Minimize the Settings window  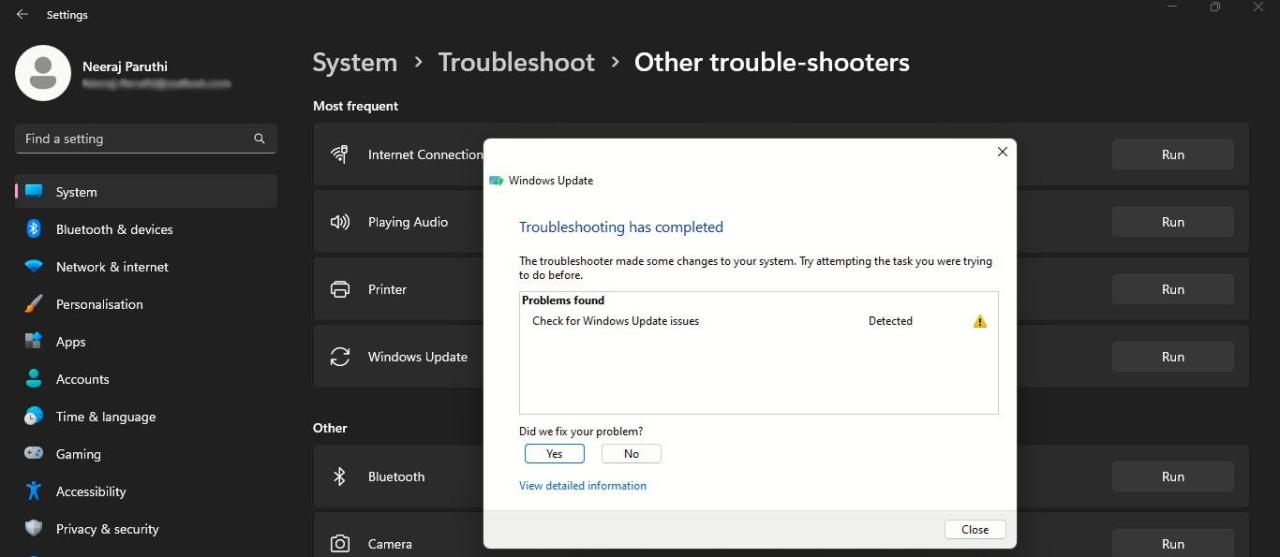pyautogui.click(x=1173, y=7)
